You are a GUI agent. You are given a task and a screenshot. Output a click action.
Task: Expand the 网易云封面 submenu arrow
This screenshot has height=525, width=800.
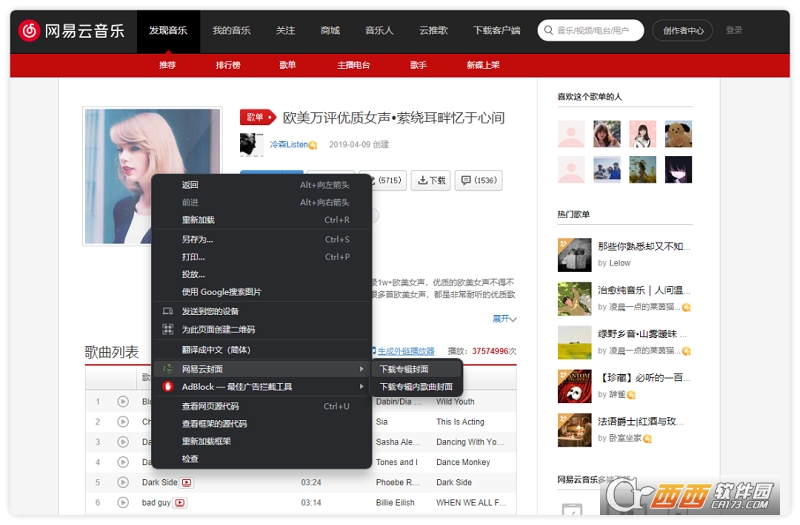[361, 368]
